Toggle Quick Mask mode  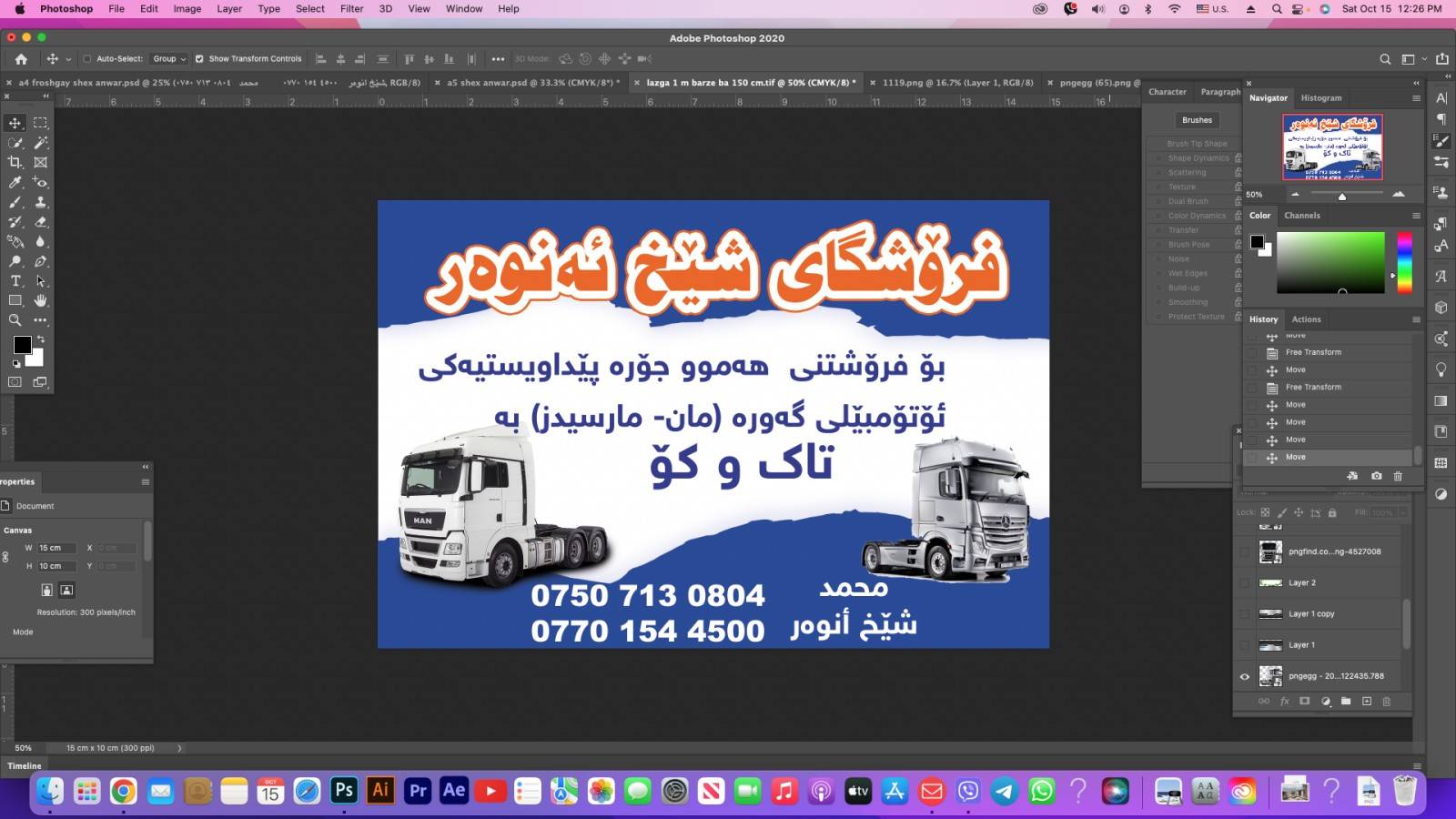point(15,382)
